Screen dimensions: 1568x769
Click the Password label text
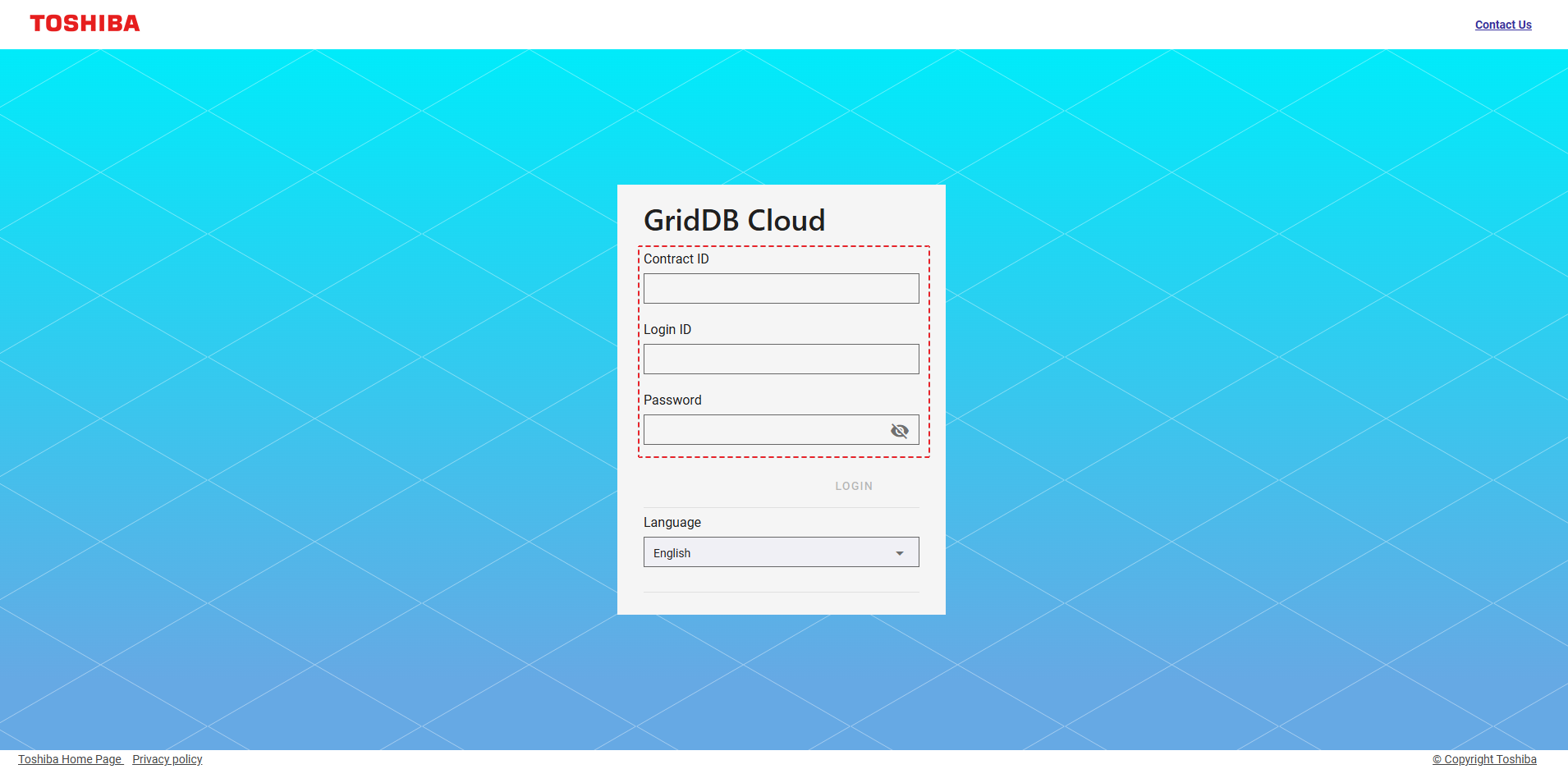click(672, 401)
